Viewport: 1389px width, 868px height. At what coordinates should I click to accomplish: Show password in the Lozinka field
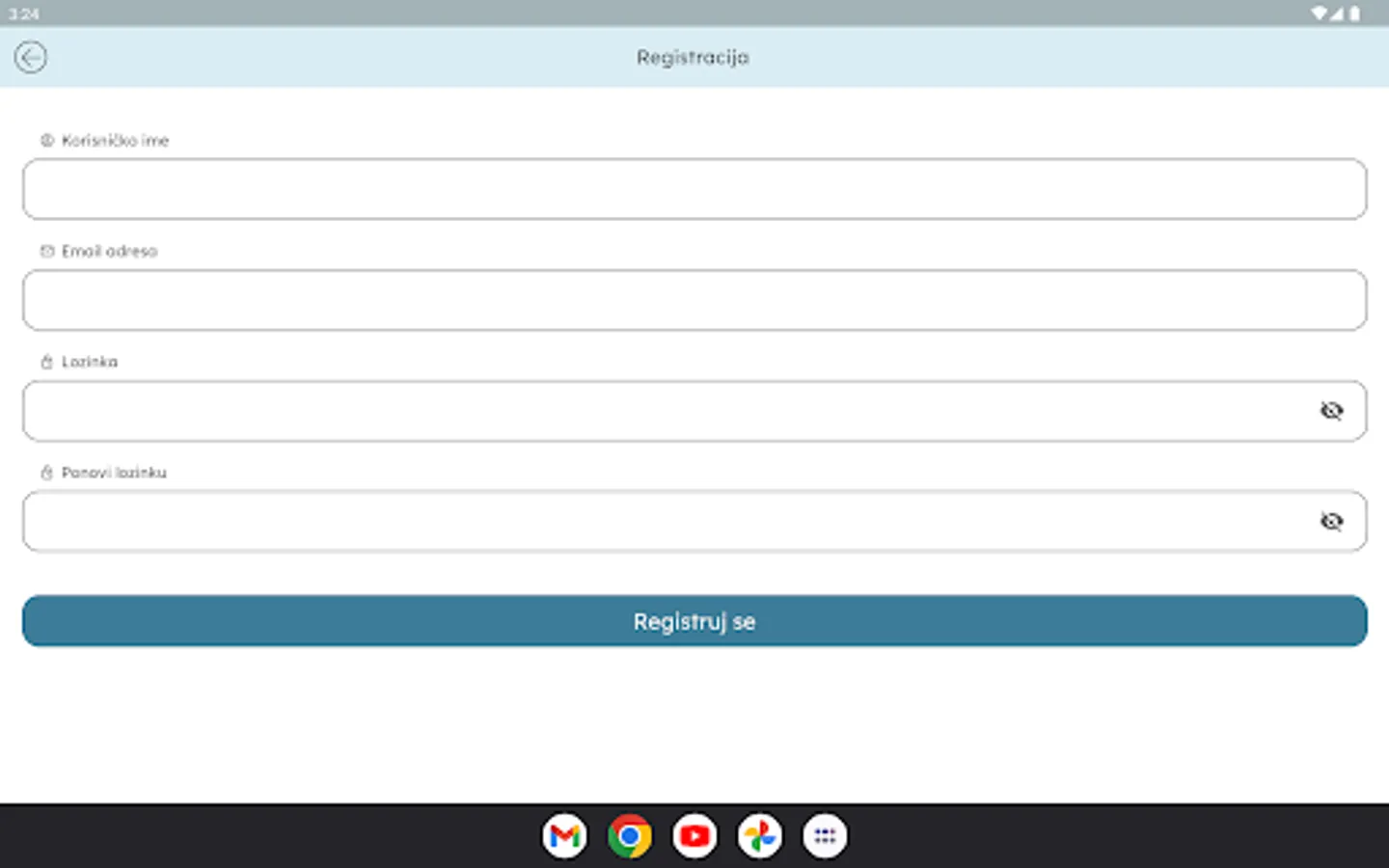[x=1331, y=411]
